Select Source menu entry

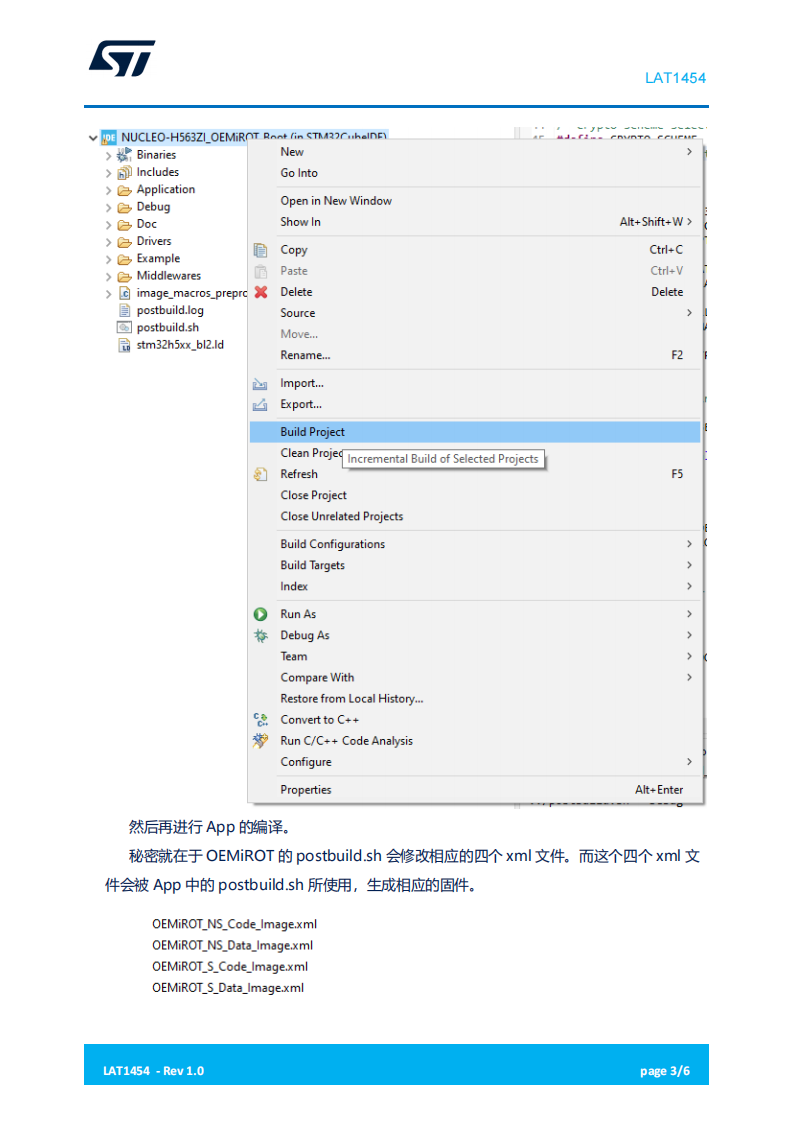475,313
